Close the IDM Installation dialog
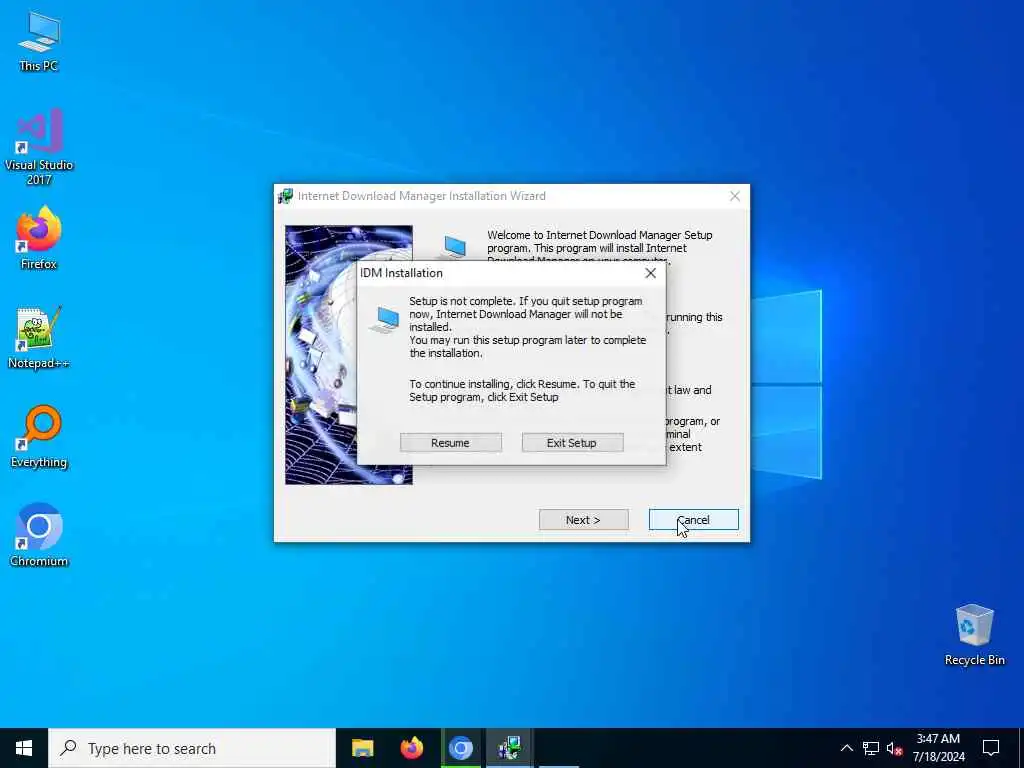The width and height of the screenshot is (1024, 768). (650, 273)
